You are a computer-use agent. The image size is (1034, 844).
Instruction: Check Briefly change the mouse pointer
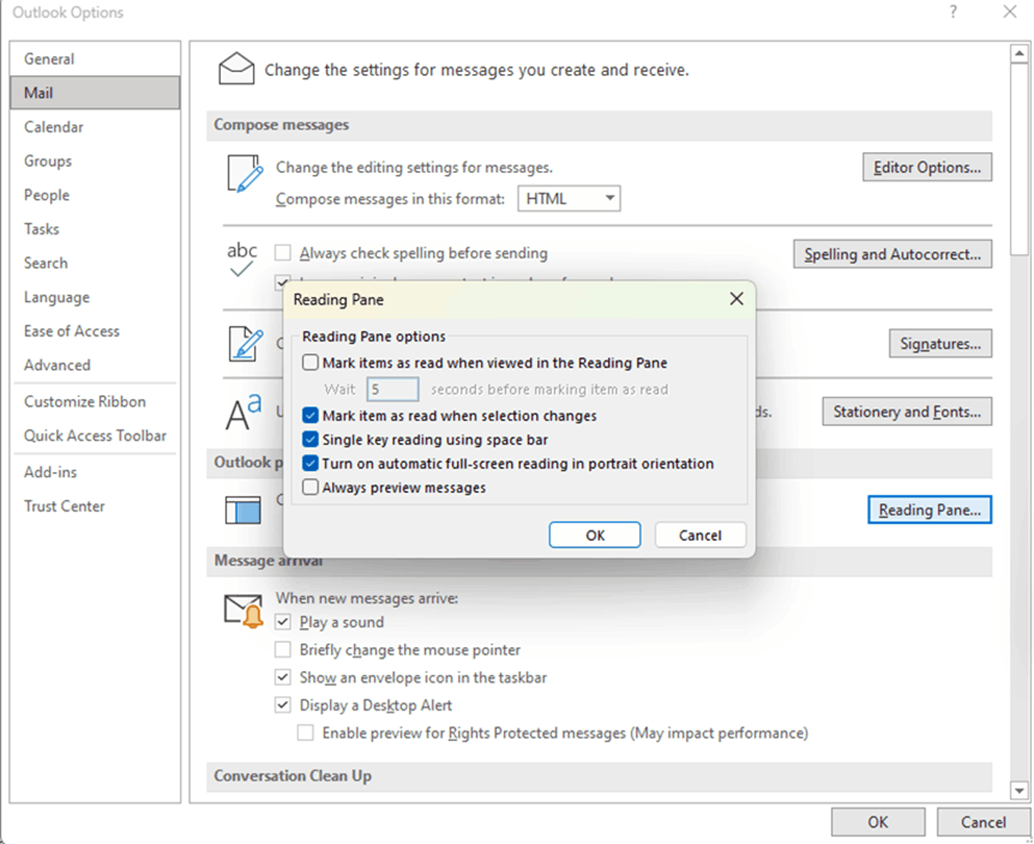pyautogui.click(x=283, y=649)
